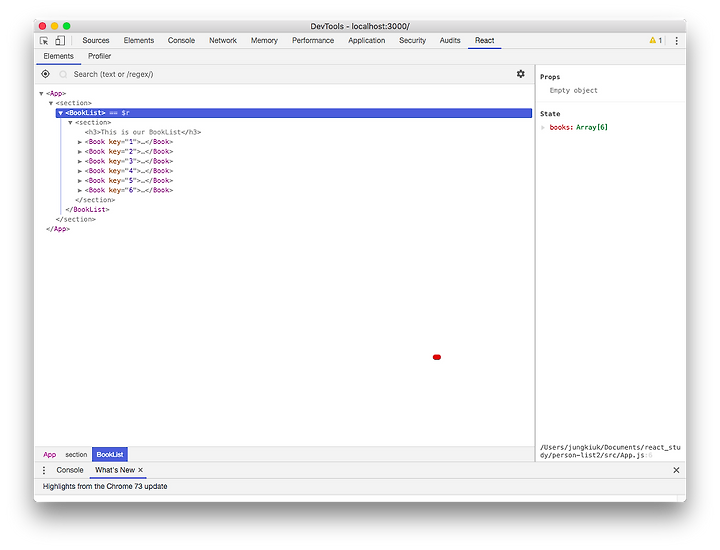Open the App.js source file path link

point(610,451)
